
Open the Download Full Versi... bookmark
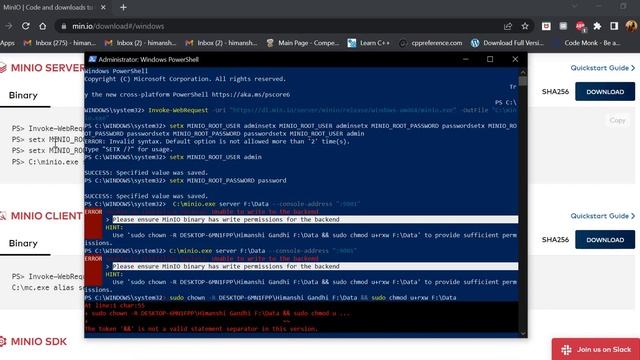point(507,43)
